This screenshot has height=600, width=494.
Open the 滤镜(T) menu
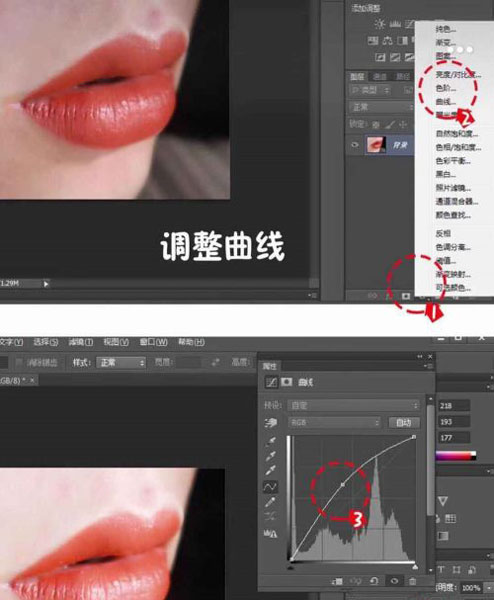pyautogui.click(x=81, y=342)
